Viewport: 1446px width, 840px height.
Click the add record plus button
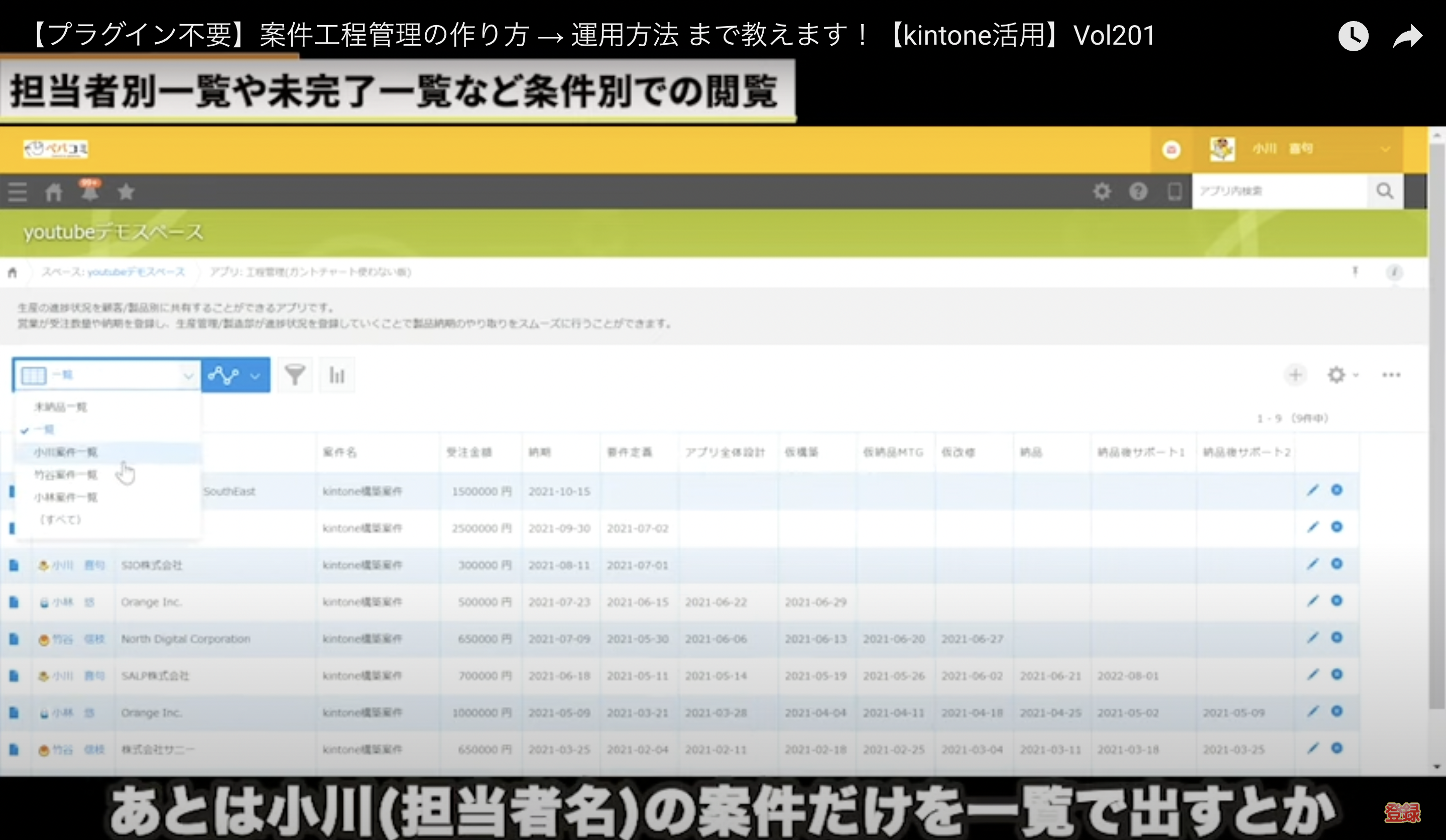pos(1295,375)
